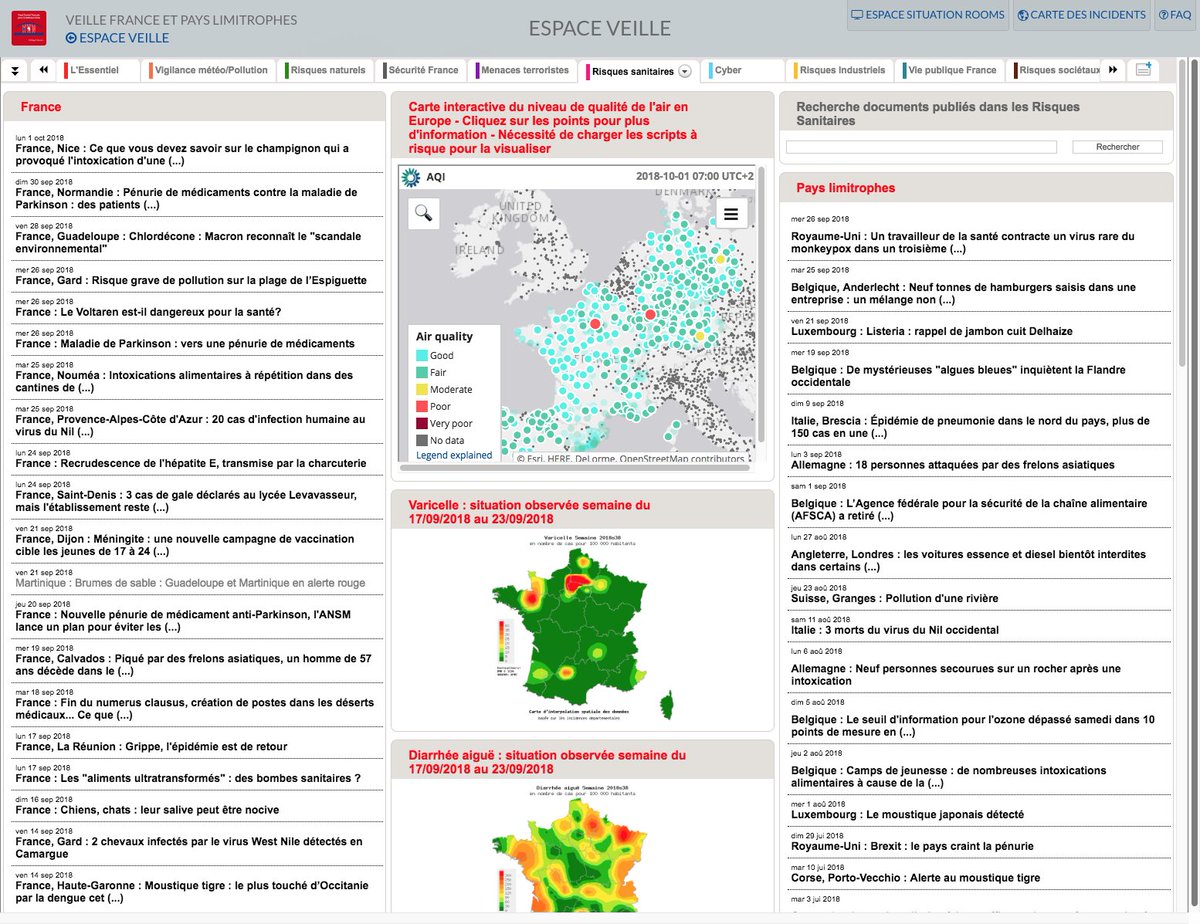Image resolution: width=1200 pixels, height=924 pixels.
Task: Open the Vie publique France tab
Action: coord(952,71)
